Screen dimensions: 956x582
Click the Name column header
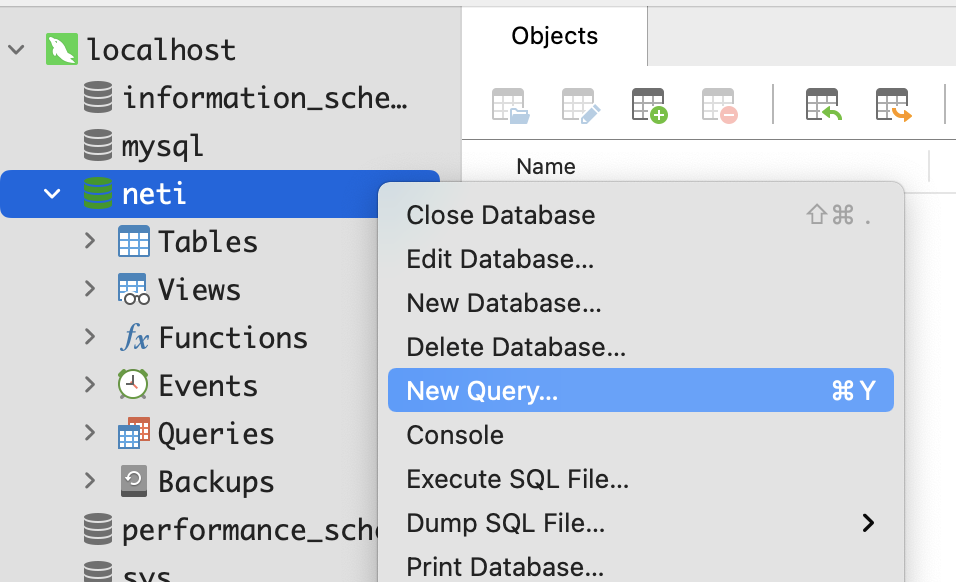[546, 167]
